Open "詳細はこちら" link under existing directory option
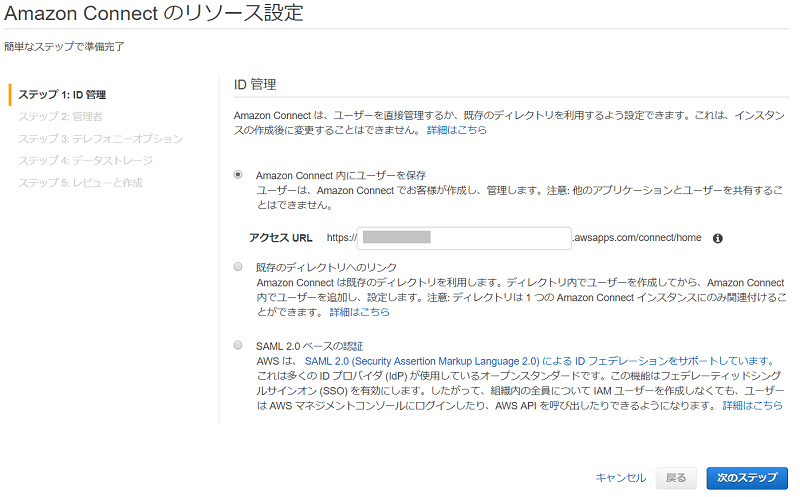The image size is (800, 497). (359, 312)
